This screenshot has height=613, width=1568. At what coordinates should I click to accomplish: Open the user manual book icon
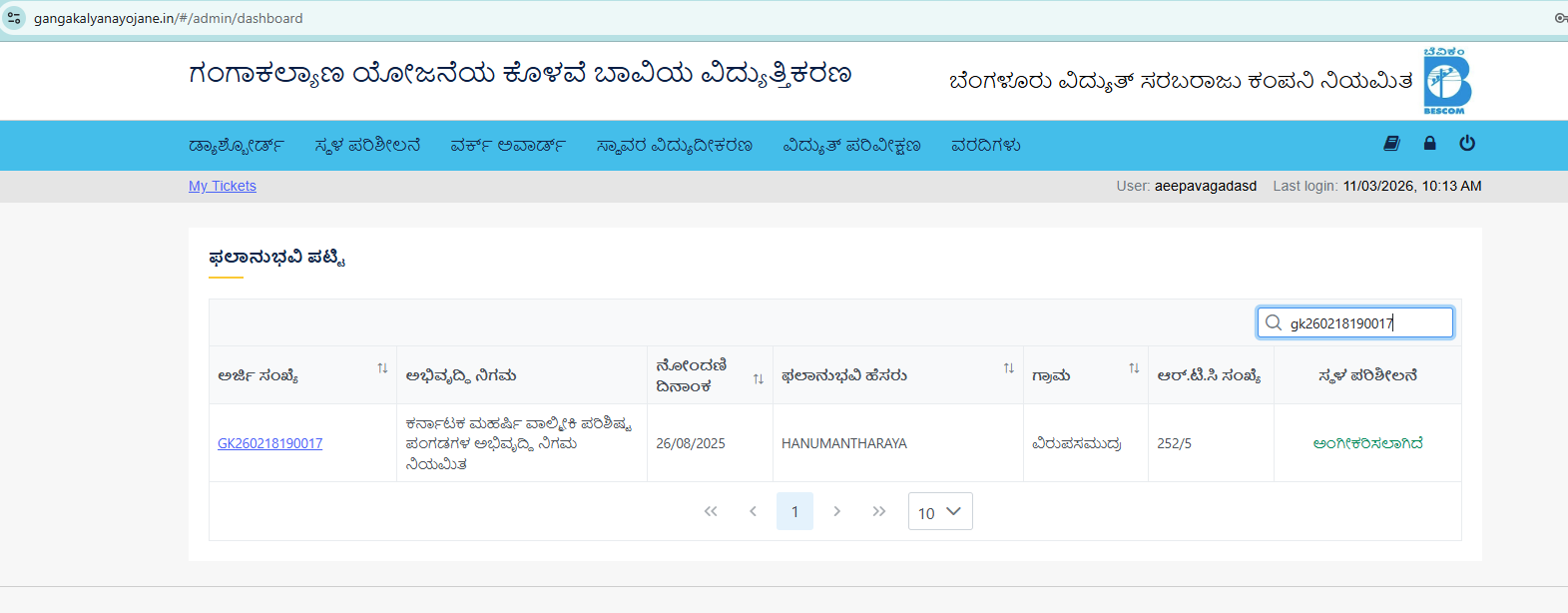tap(1392, 144)
